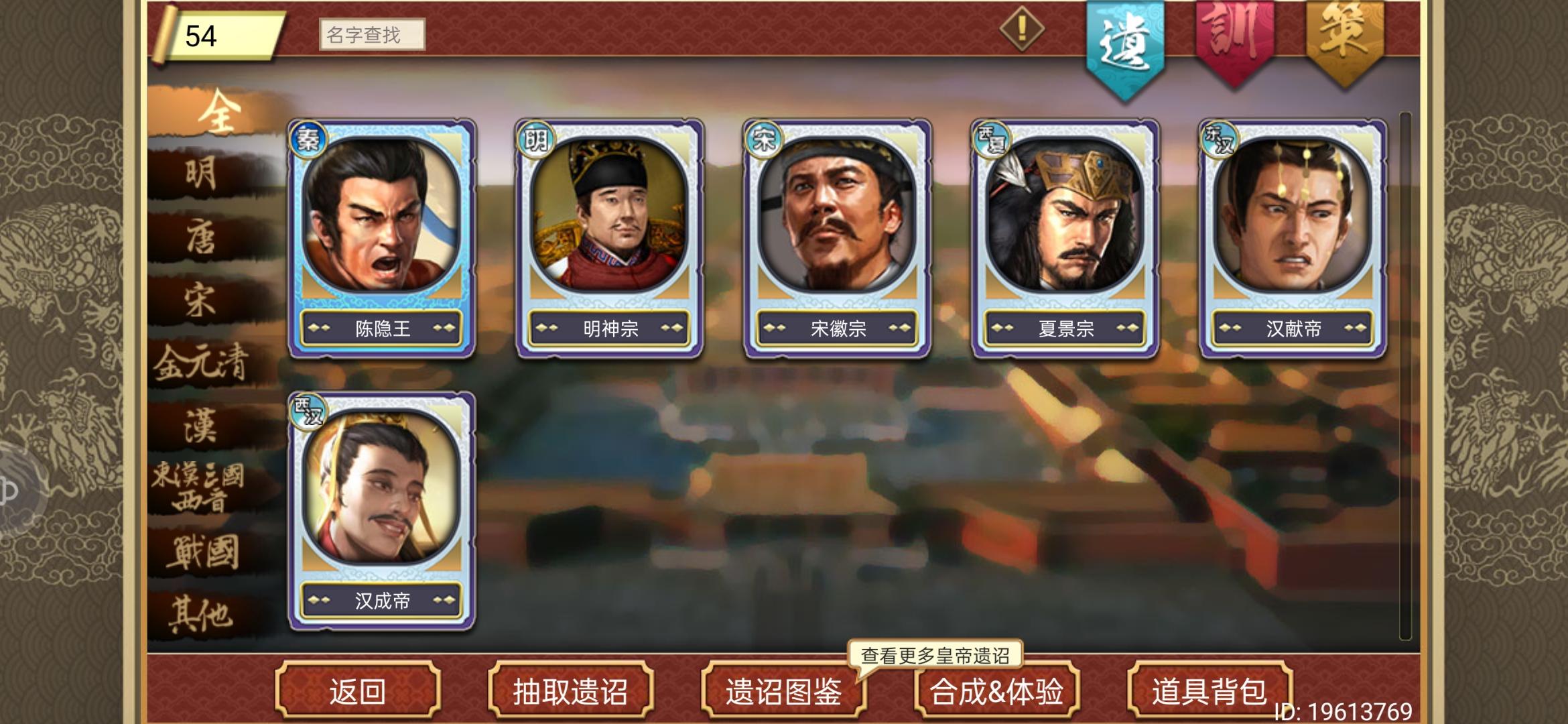Select the 陈隐王 emperor card
This screenshot has width=1568, height=724.
tap(382, 238)
